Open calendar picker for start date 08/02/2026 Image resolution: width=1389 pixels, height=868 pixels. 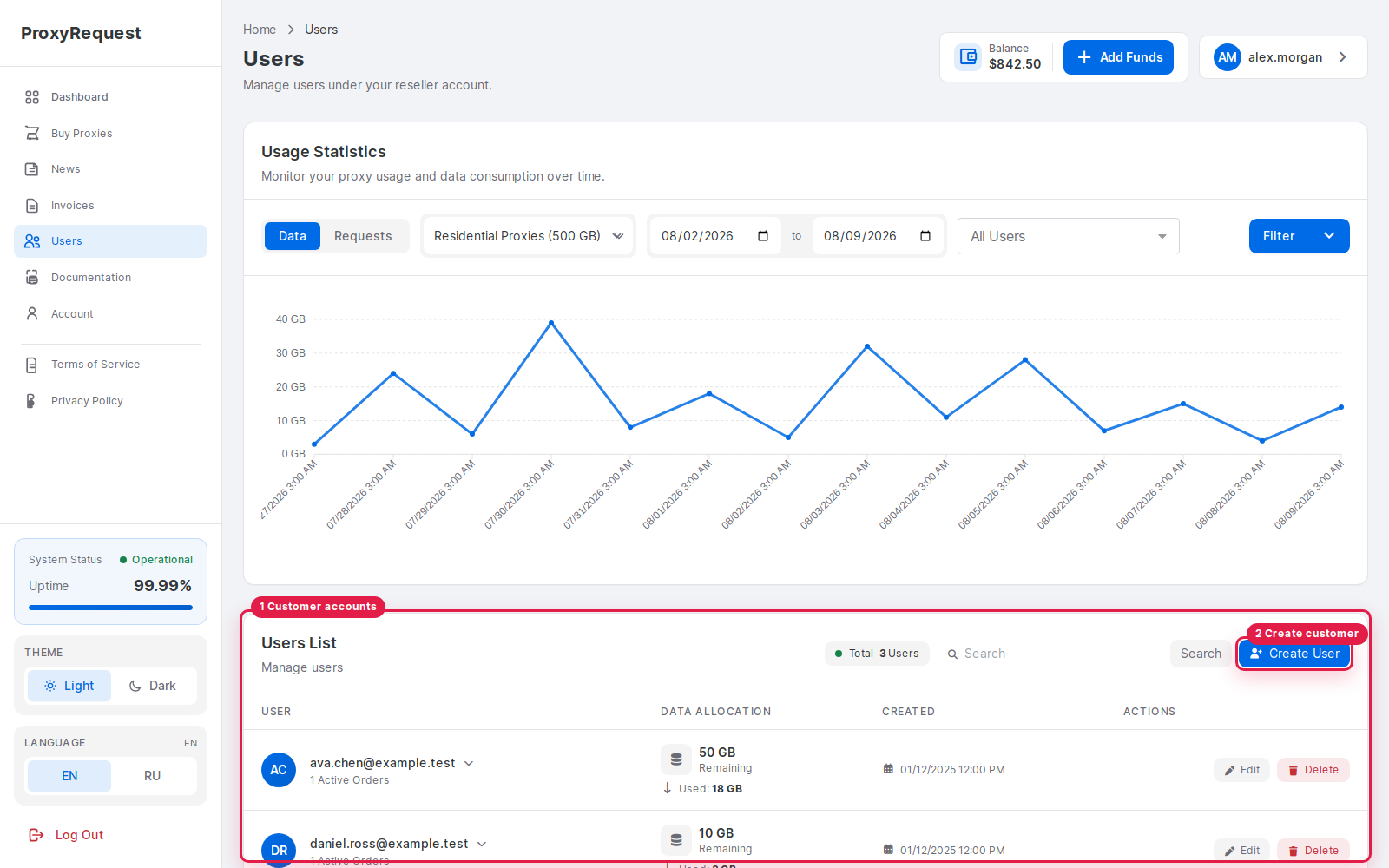763,236
